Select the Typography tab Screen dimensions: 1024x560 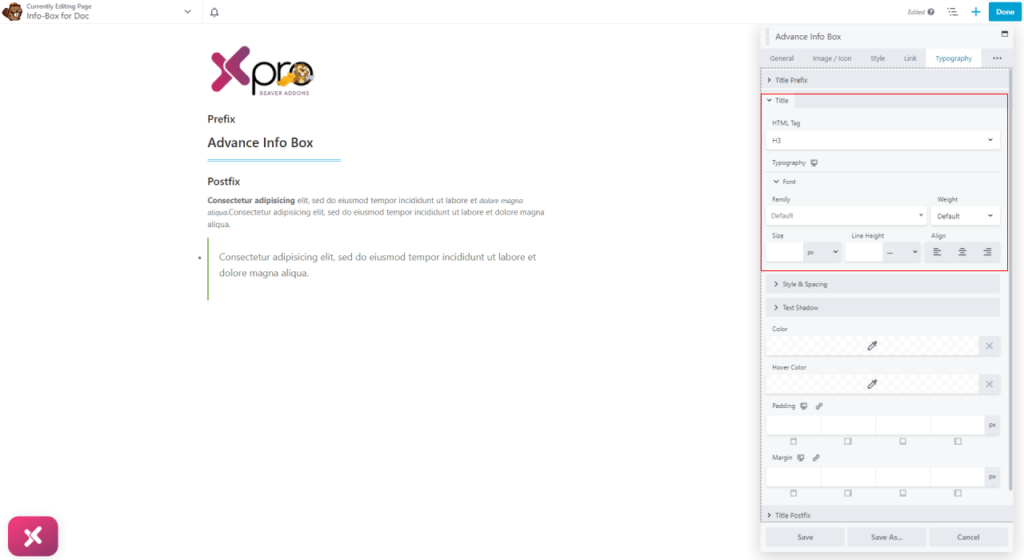point(953,58)
